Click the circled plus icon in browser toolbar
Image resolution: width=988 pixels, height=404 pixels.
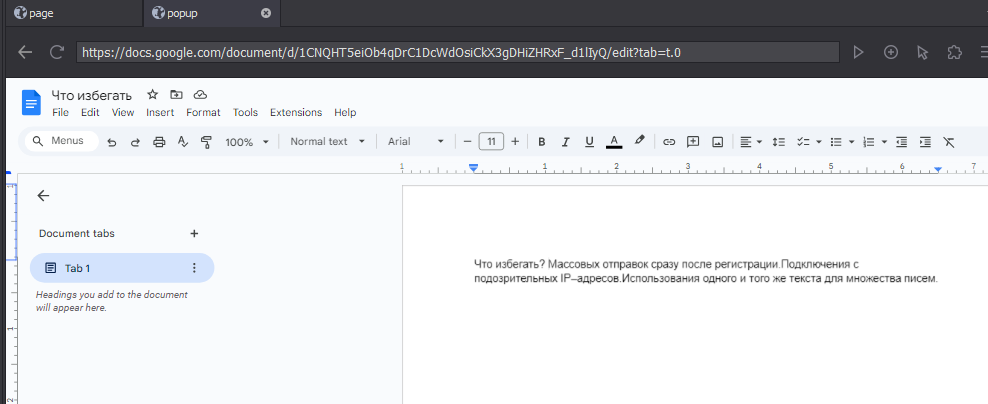click(x=890, y=52)
